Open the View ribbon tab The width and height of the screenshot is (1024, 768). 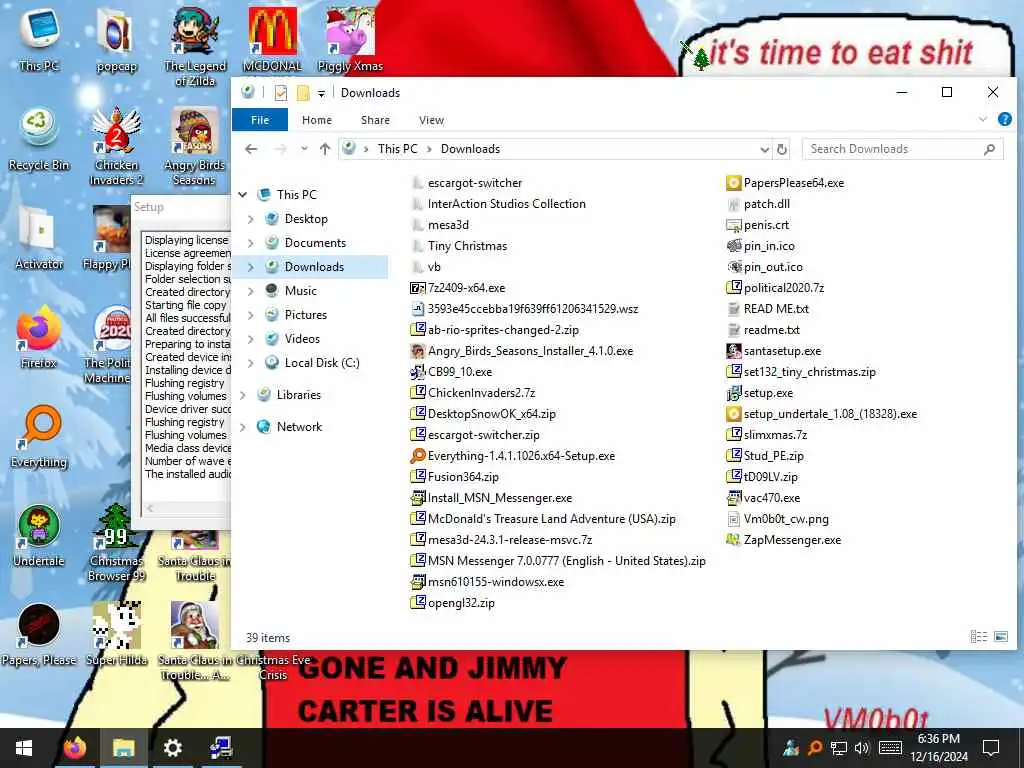[x=431, y=120]
